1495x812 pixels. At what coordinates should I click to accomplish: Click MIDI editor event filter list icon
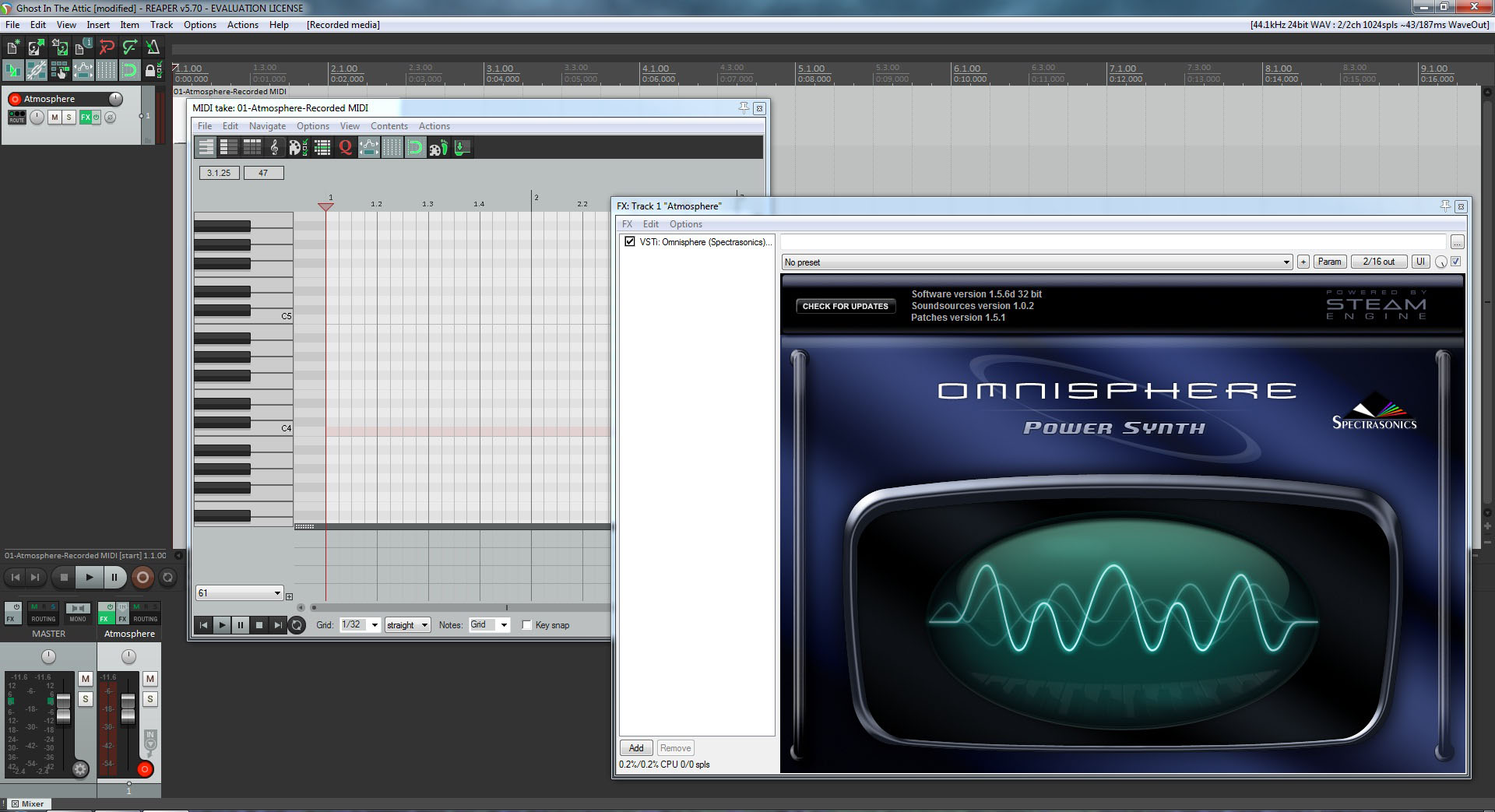322,147
